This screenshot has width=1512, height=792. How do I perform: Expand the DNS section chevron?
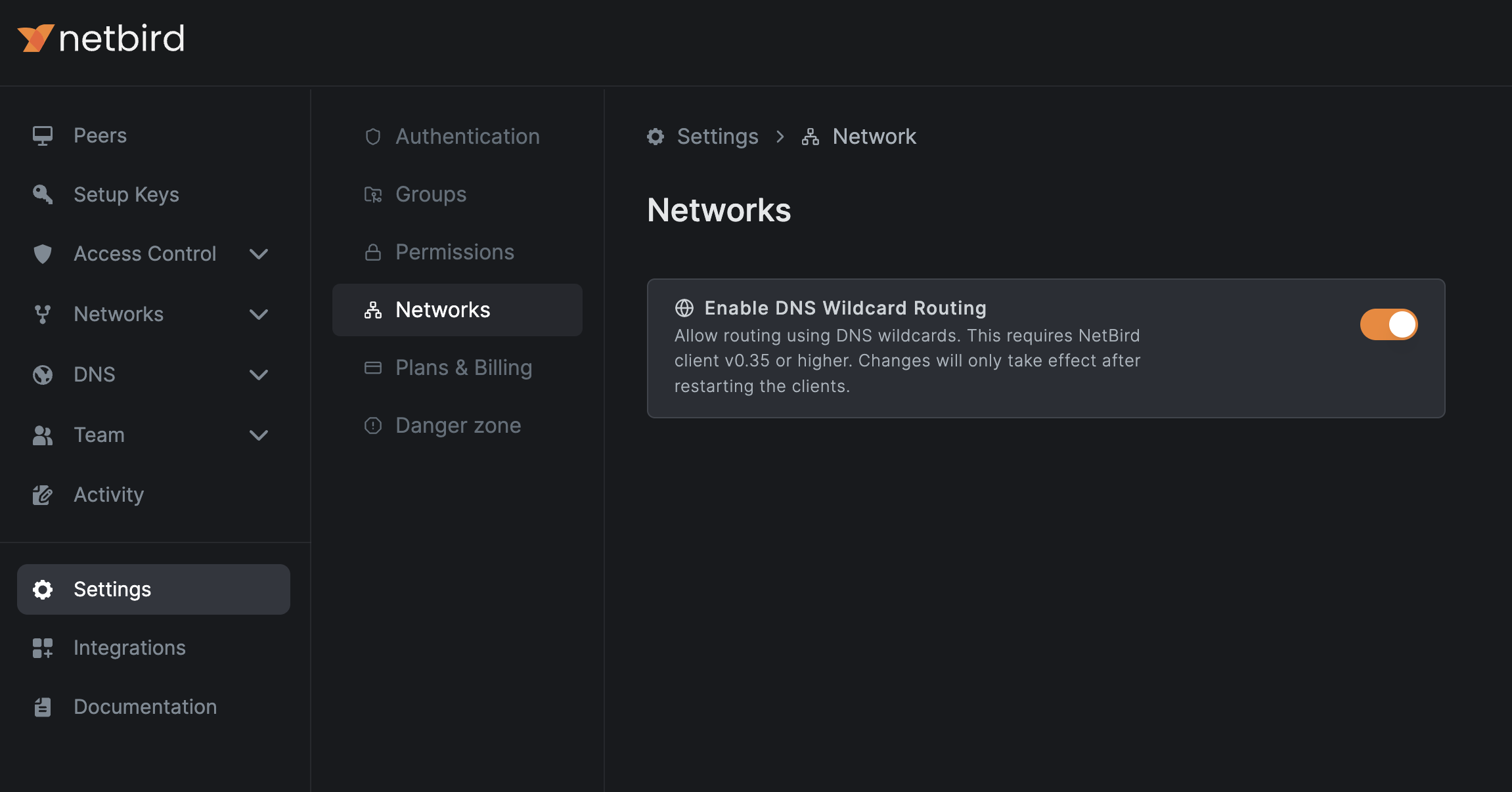tap(259, 375)
